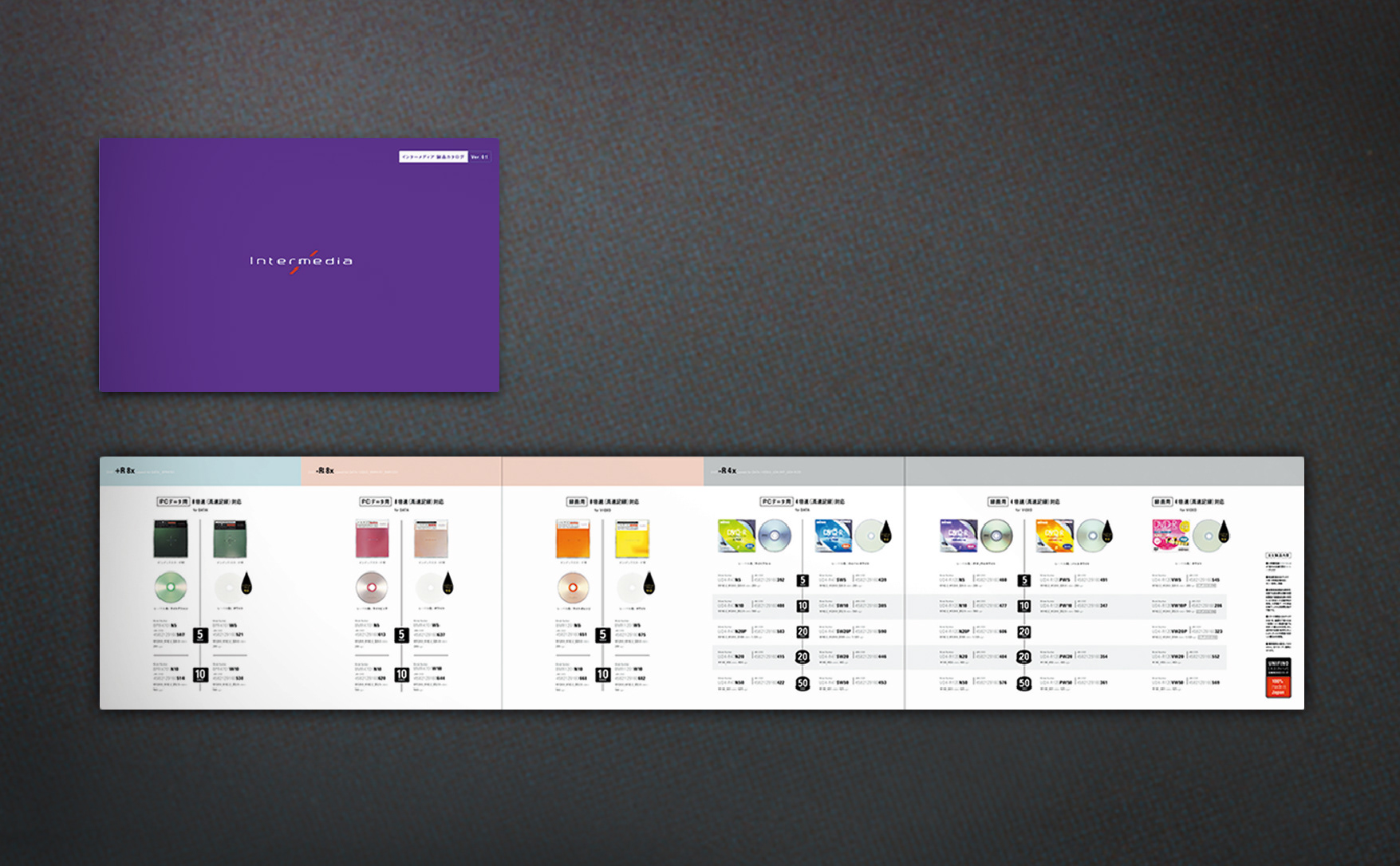Click the Ver. label on the purple cover
The width and height of the screenshot is (1400, 866).
[479, 157]
